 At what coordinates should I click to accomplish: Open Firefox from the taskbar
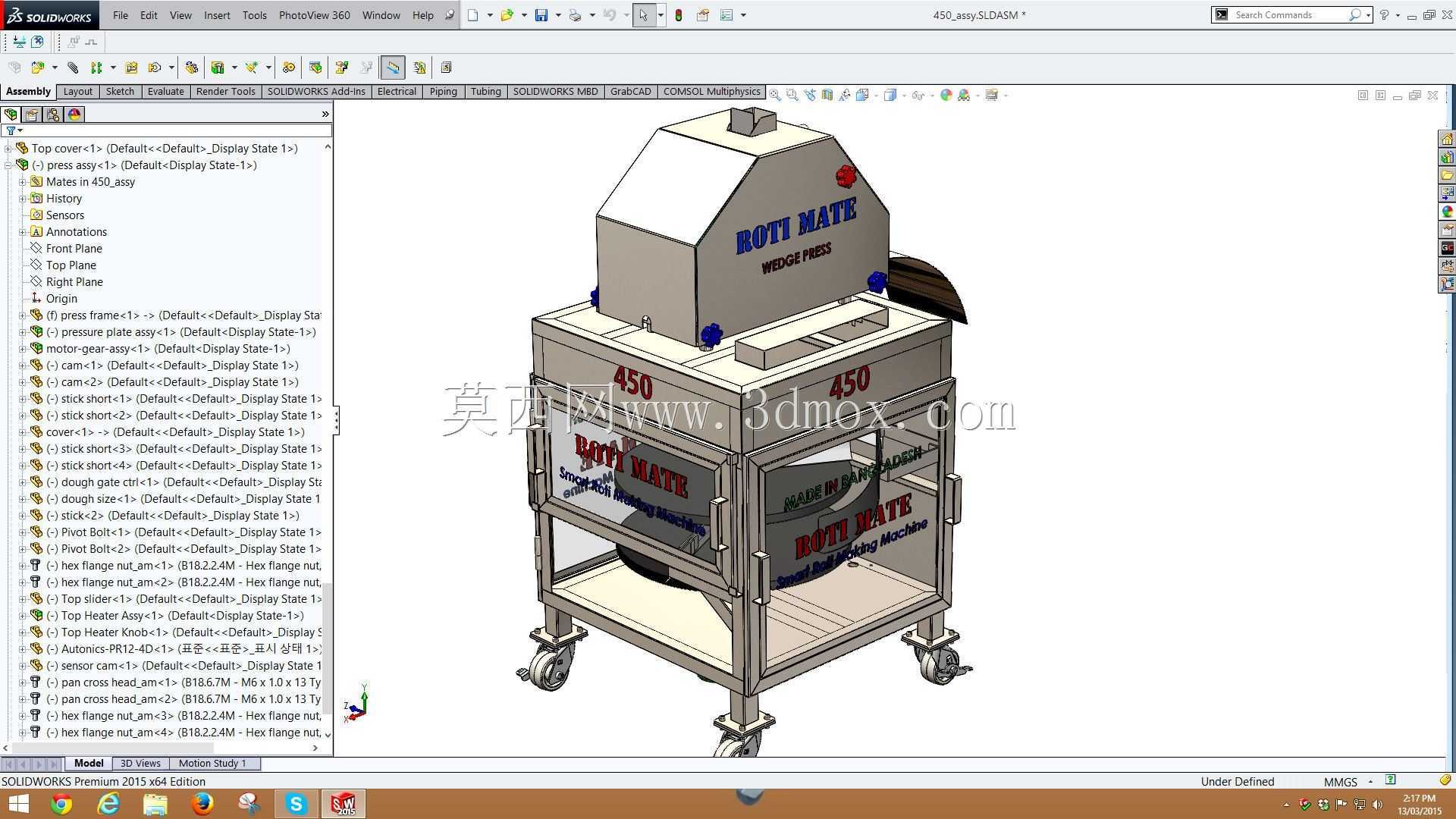202,804
